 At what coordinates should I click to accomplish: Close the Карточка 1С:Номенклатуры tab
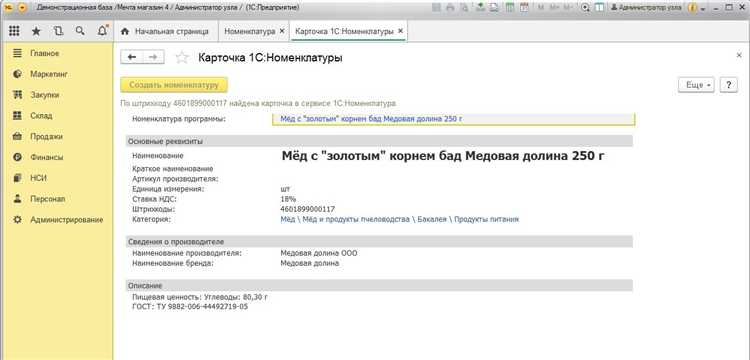point(401,32)
